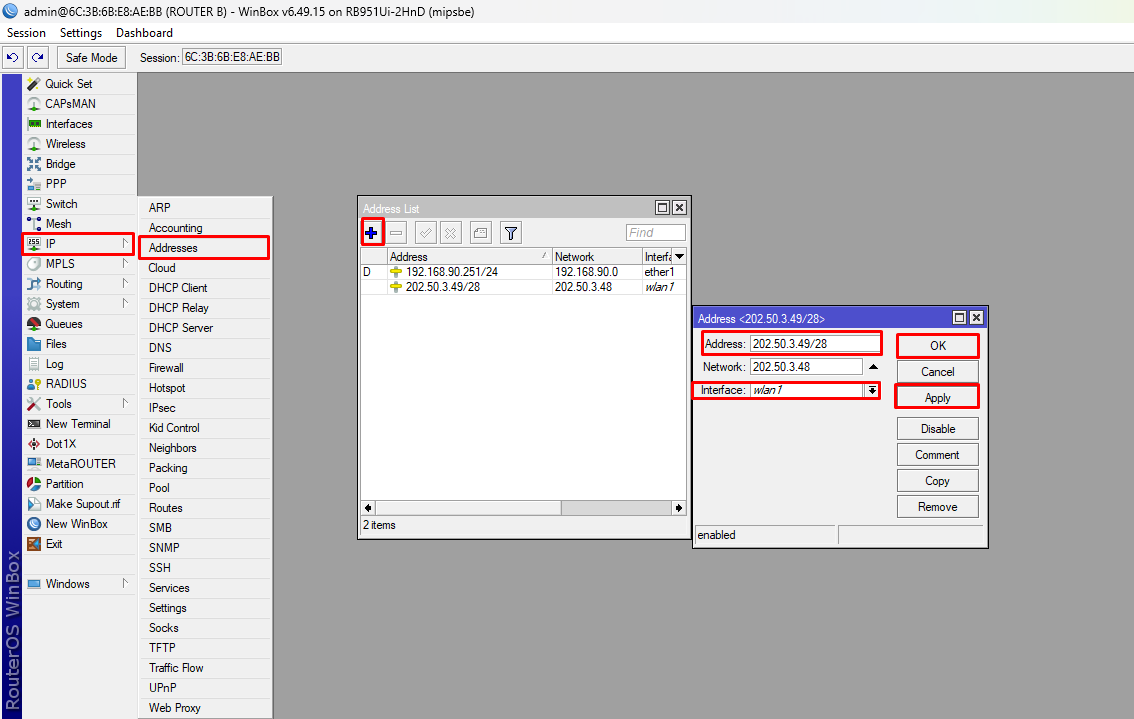Open Files in the sidebar
The width and height of the screenshot is (1134, 719).
80,344
